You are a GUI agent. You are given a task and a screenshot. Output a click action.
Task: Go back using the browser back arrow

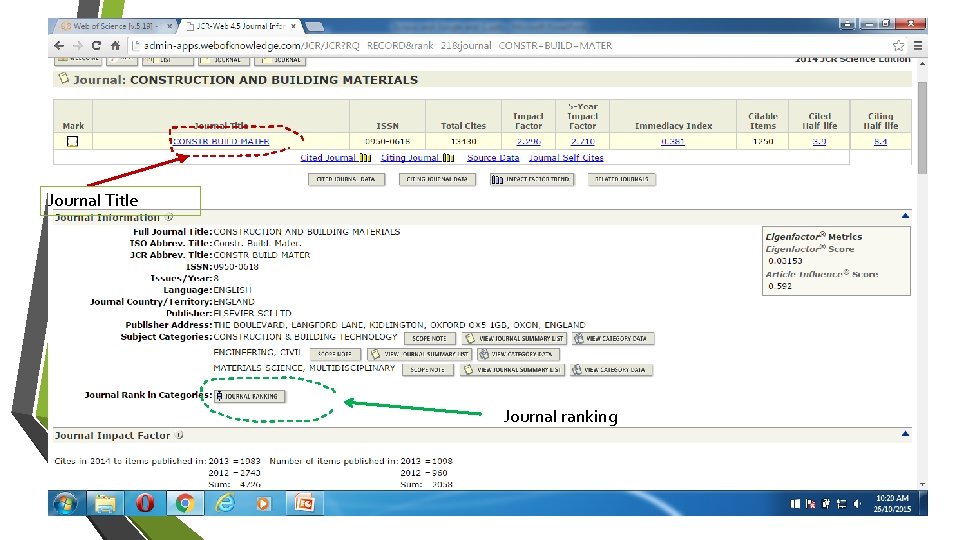[59, 45]
